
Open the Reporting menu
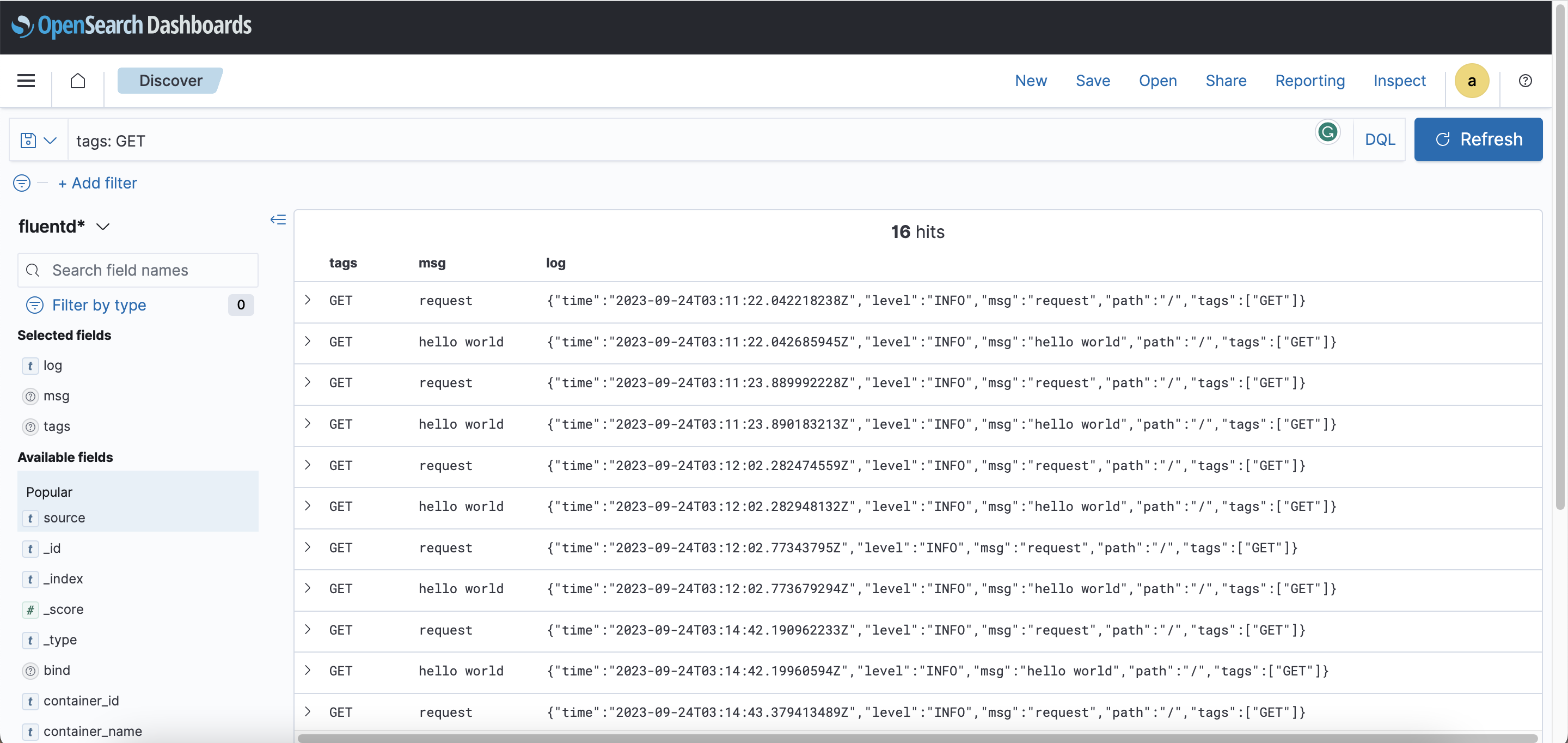tap(1309, 81)
